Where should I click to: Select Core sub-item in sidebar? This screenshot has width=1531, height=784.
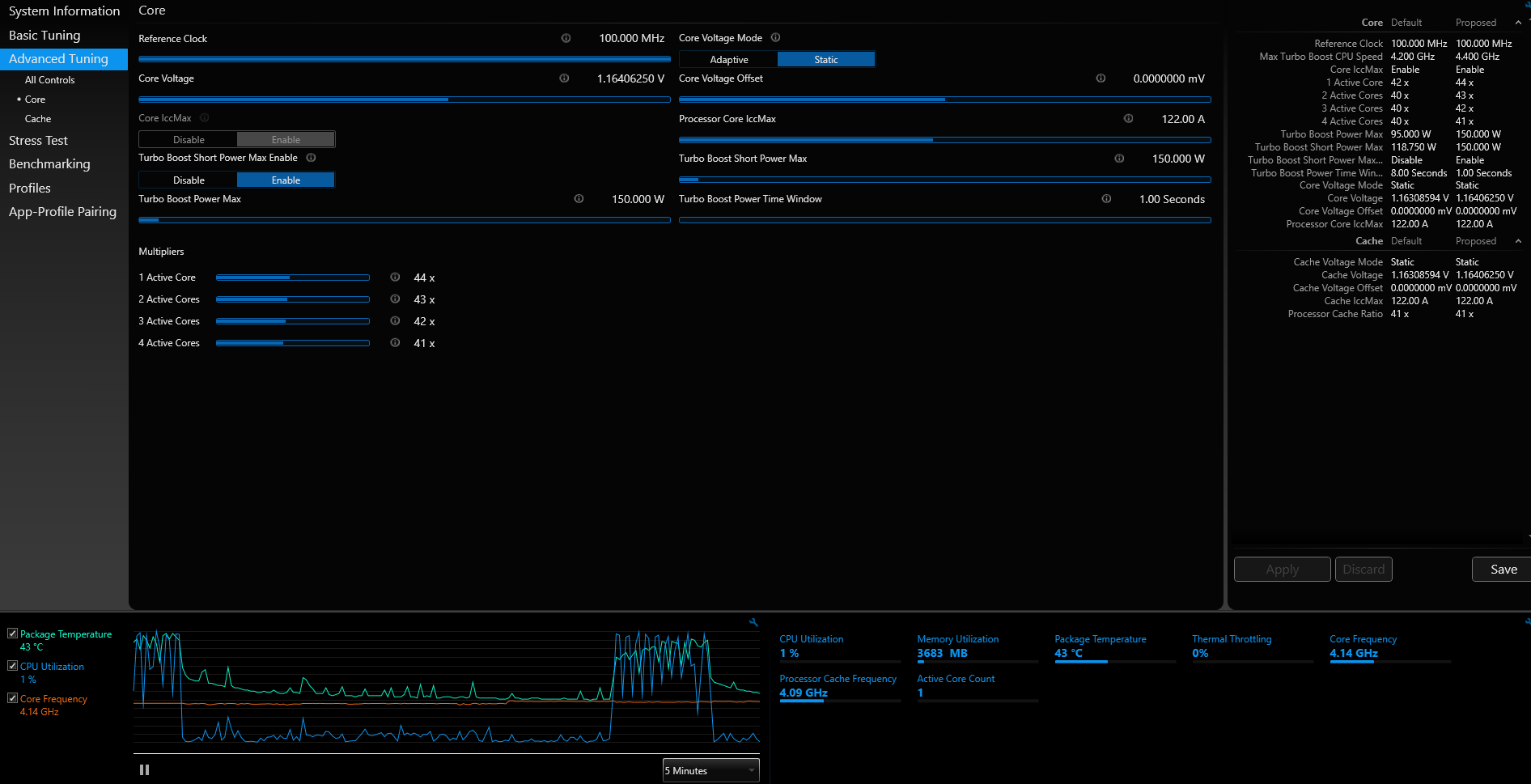coord(35,99)
